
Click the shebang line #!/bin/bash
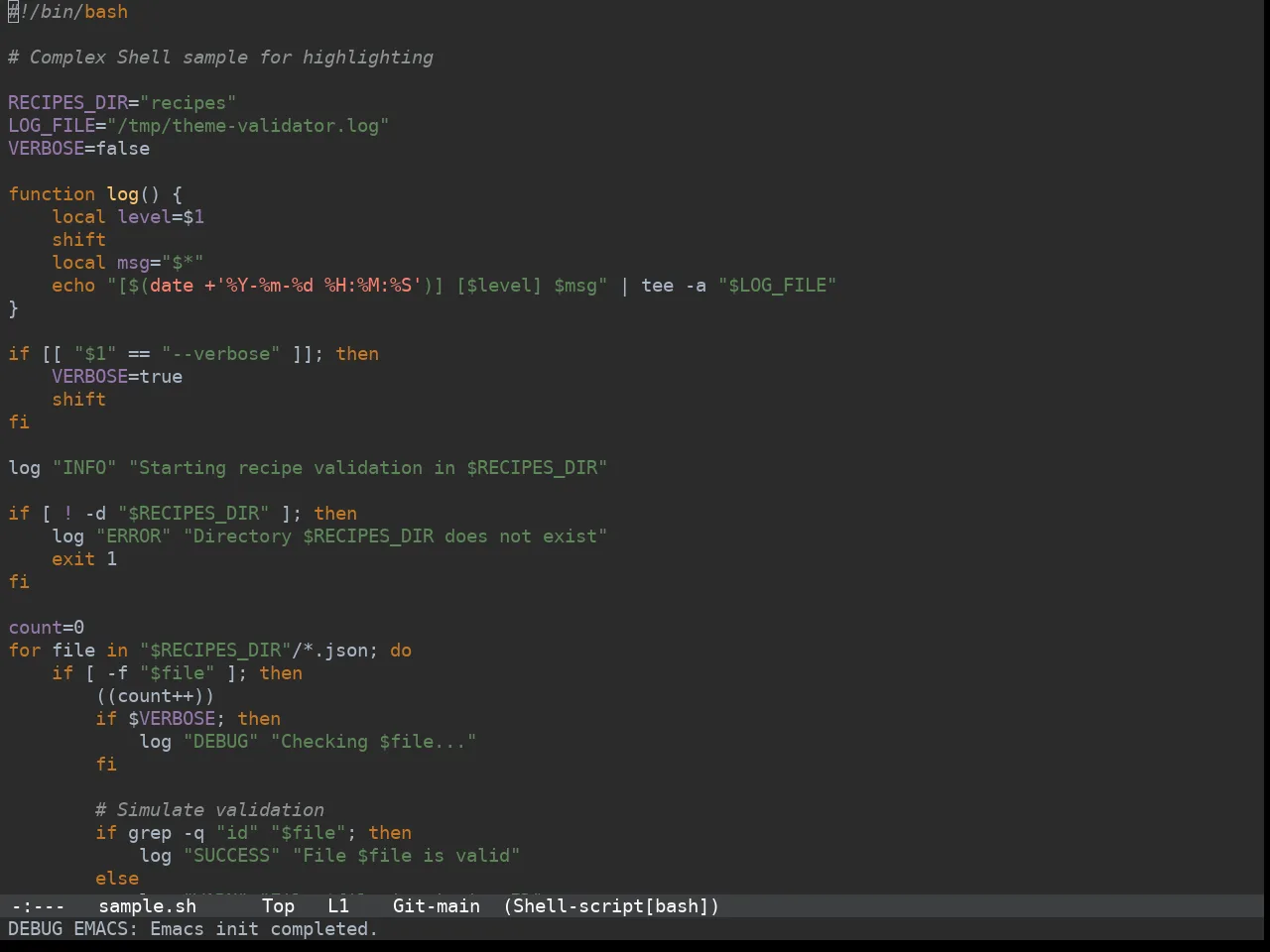coord(68,12)
